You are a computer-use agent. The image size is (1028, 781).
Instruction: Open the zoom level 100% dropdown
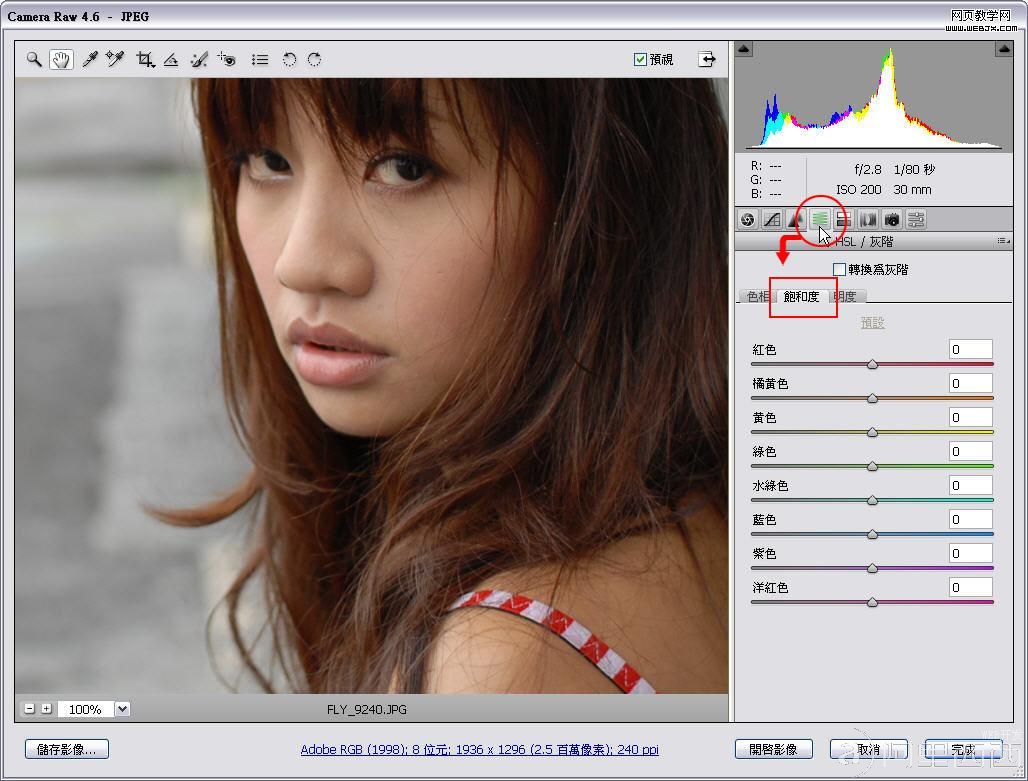point(123,709)
